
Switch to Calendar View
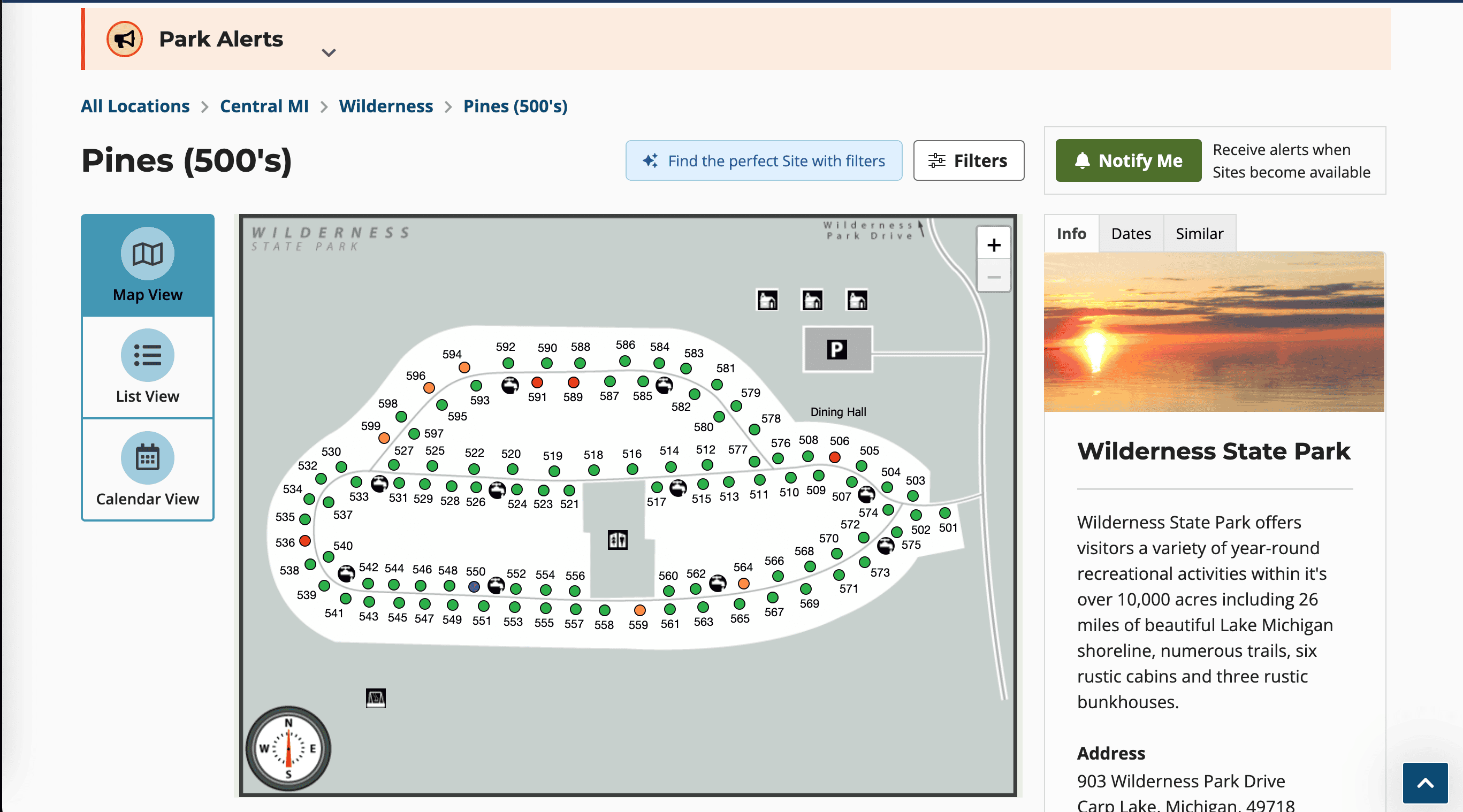pyautogui.click(x=148, y=470)
